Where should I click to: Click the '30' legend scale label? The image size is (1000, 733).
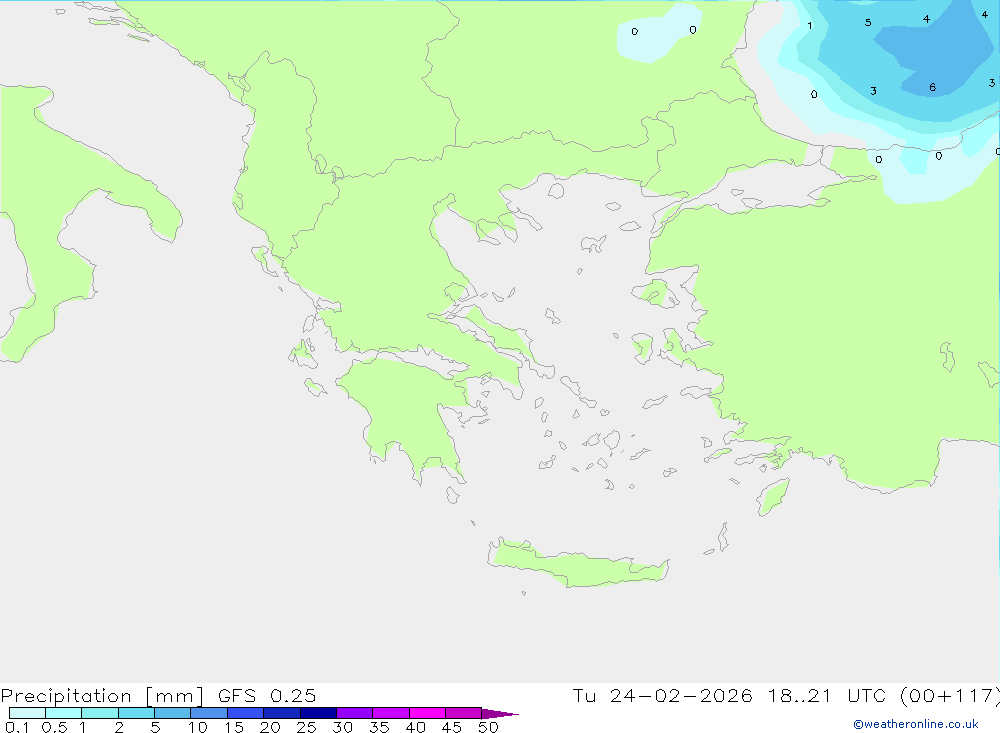[x=343, y=727]
